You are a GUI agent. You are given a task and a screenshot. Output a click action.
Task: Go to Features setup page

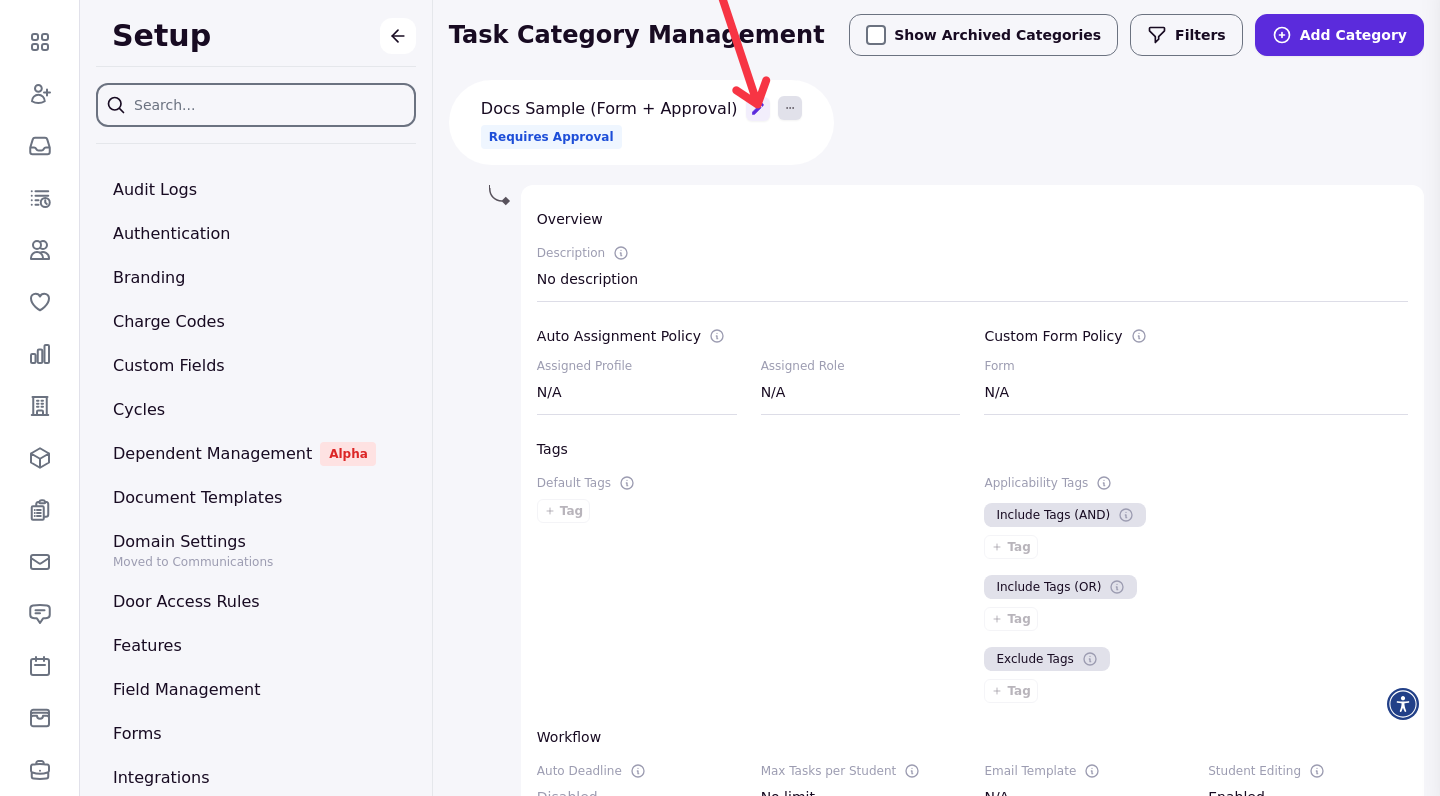tap(147, 645)
